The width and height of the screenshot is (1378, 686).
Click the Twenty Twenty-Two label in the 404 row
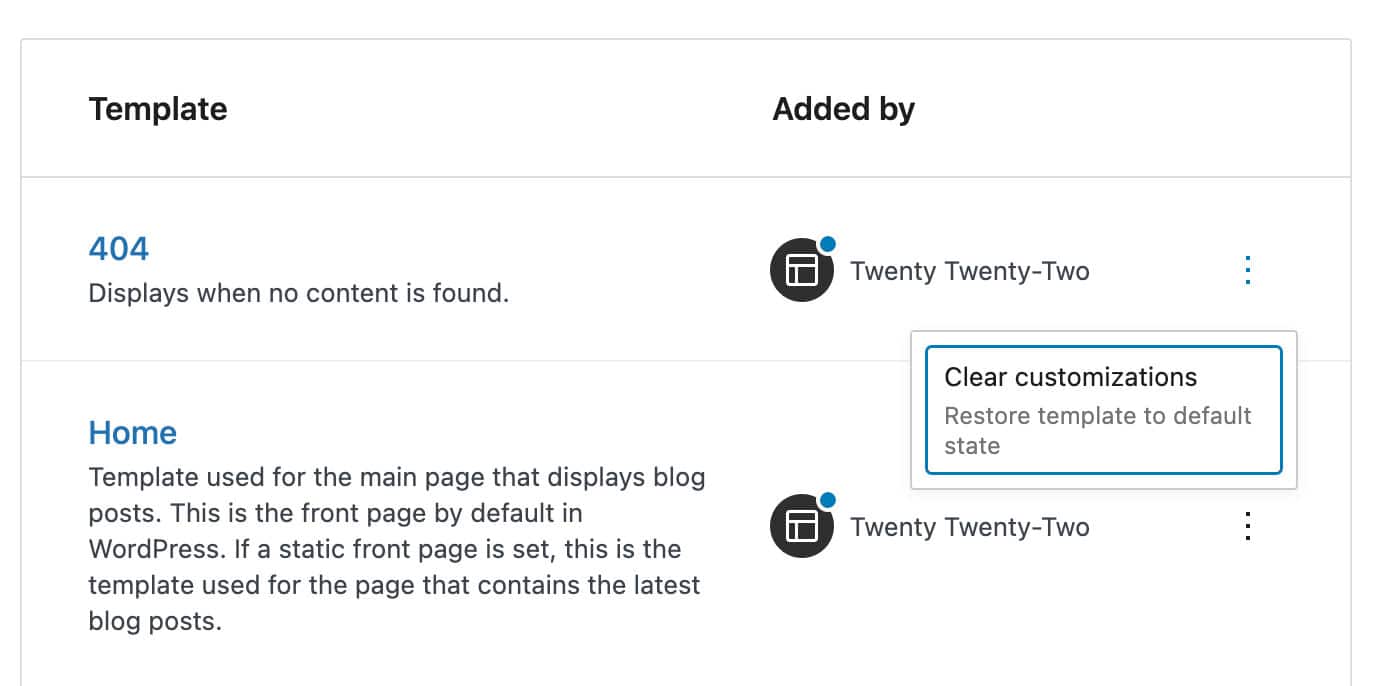969,270
